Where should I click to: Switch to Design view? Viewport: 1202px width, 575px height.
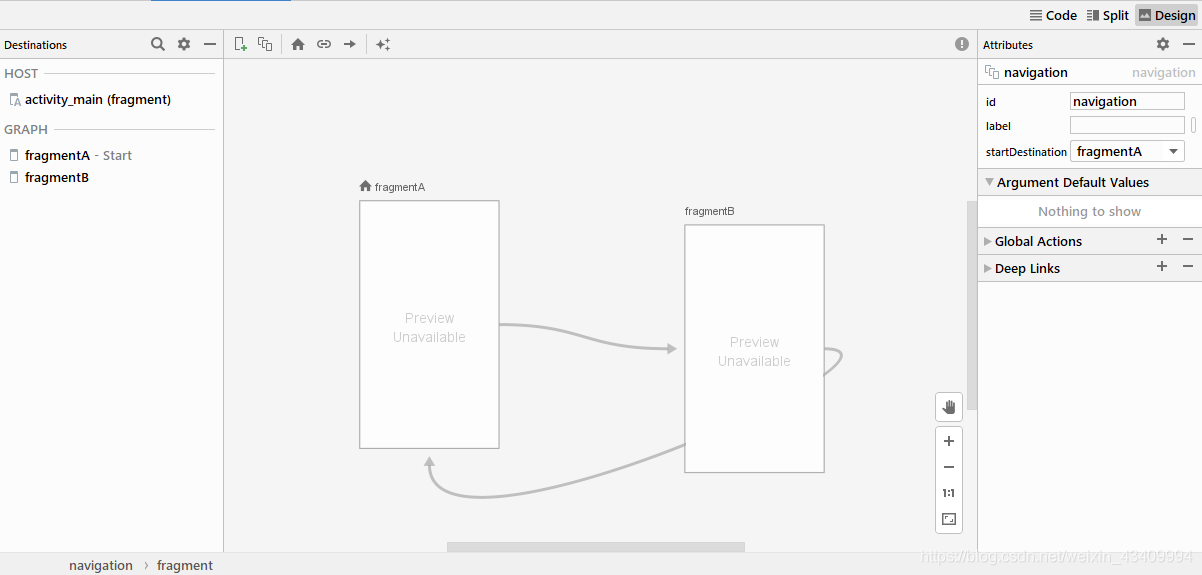click(1166, 15)
